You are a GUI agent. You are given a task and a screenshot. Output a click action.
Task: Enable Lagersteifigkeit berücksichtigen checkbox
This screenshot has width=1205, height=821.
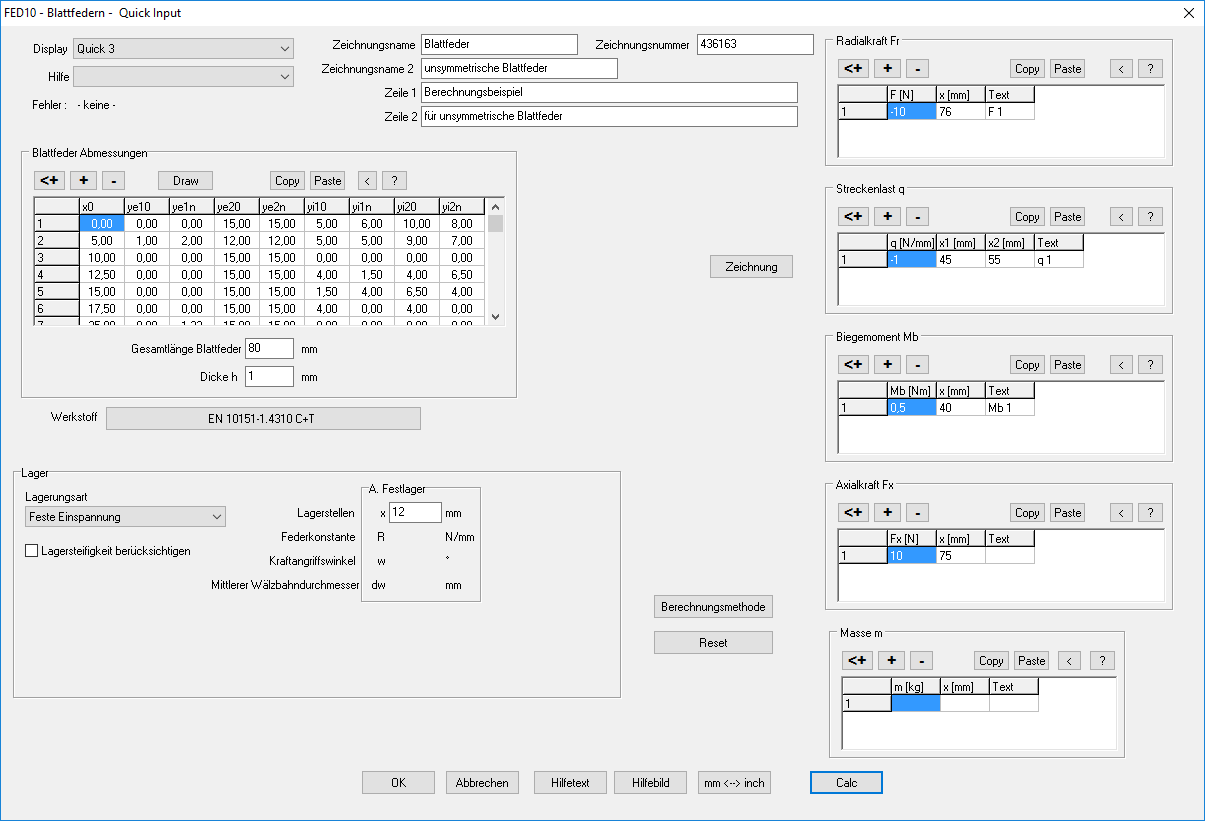31,550
